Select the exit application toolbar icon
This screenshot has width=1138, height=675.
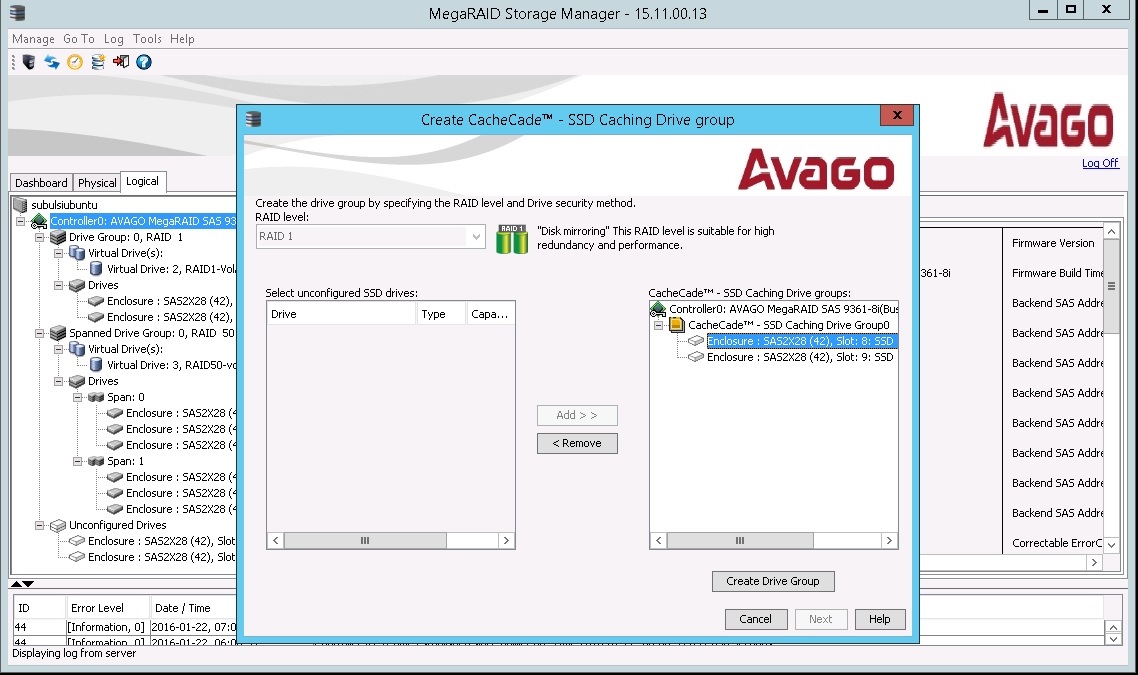point(122,62)
